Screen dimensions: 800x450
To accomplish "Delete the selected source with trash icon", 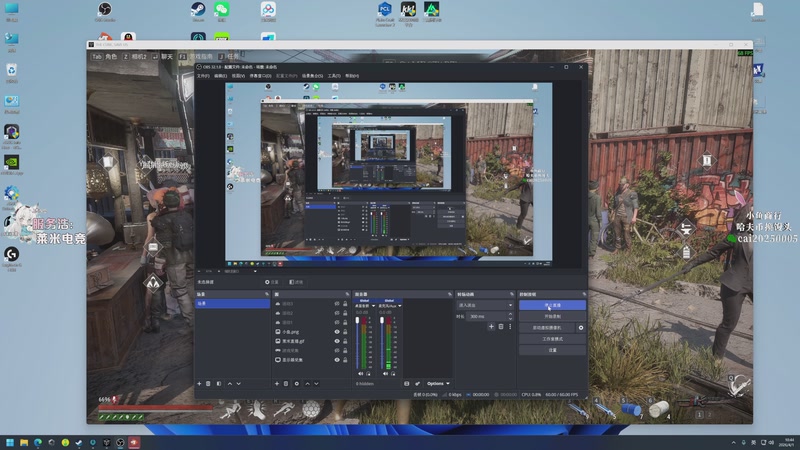I will (286, 383).
